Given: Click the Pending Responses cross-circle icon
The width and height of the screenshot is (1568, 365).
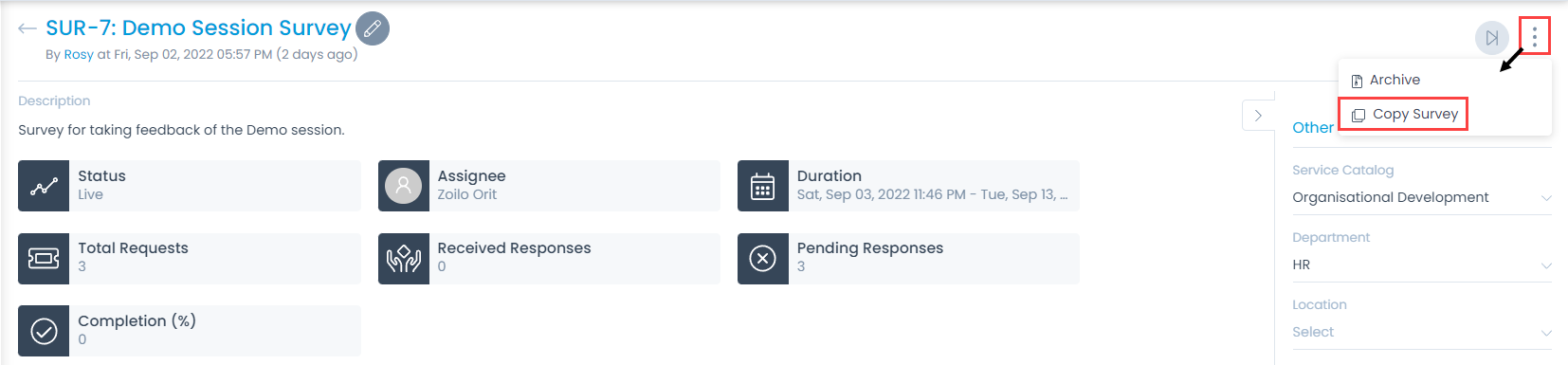Looking at the screenshot, I should tap(763, 259).
